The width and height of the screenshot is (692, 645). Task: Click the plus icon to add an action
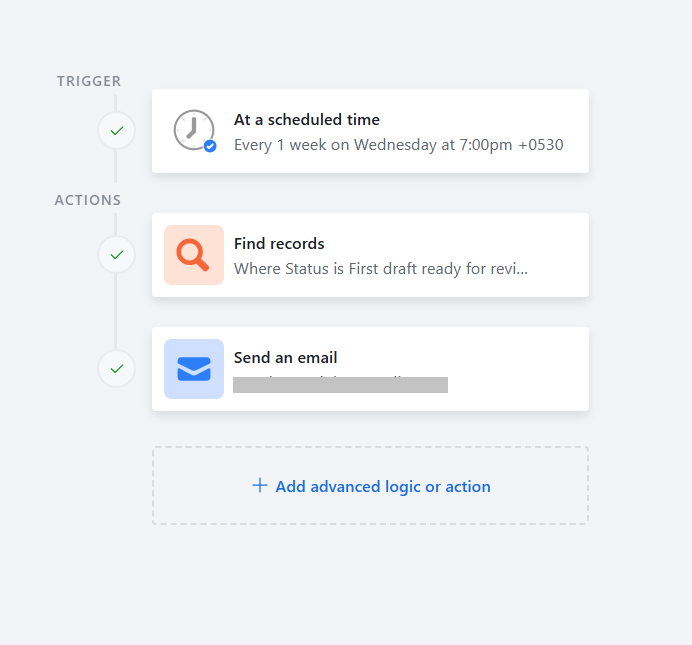click(x=260, y=486)
